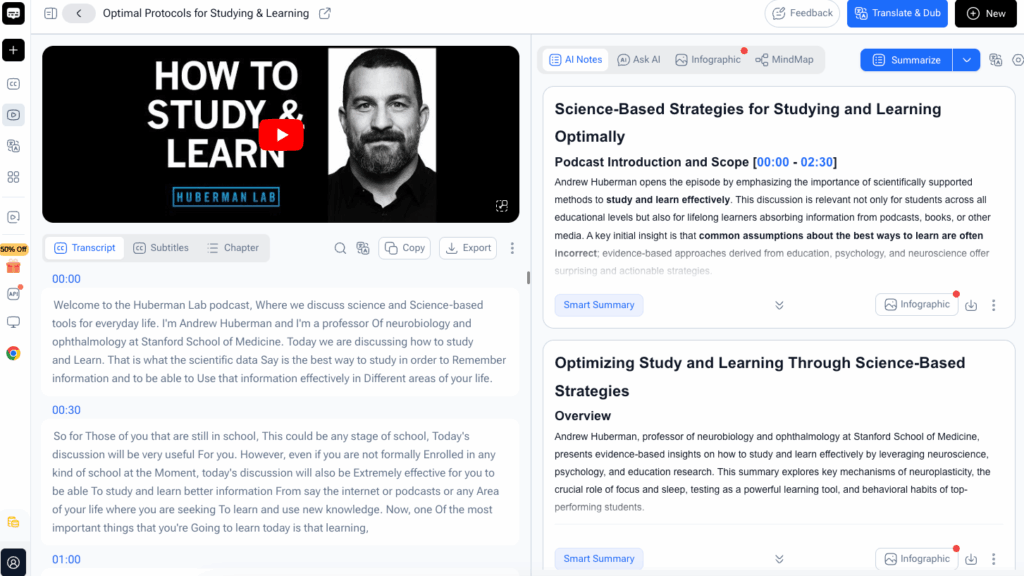This screenshot has height=576, width=1024.
Task: Switch to the Chapter tab
Action: 233,248
